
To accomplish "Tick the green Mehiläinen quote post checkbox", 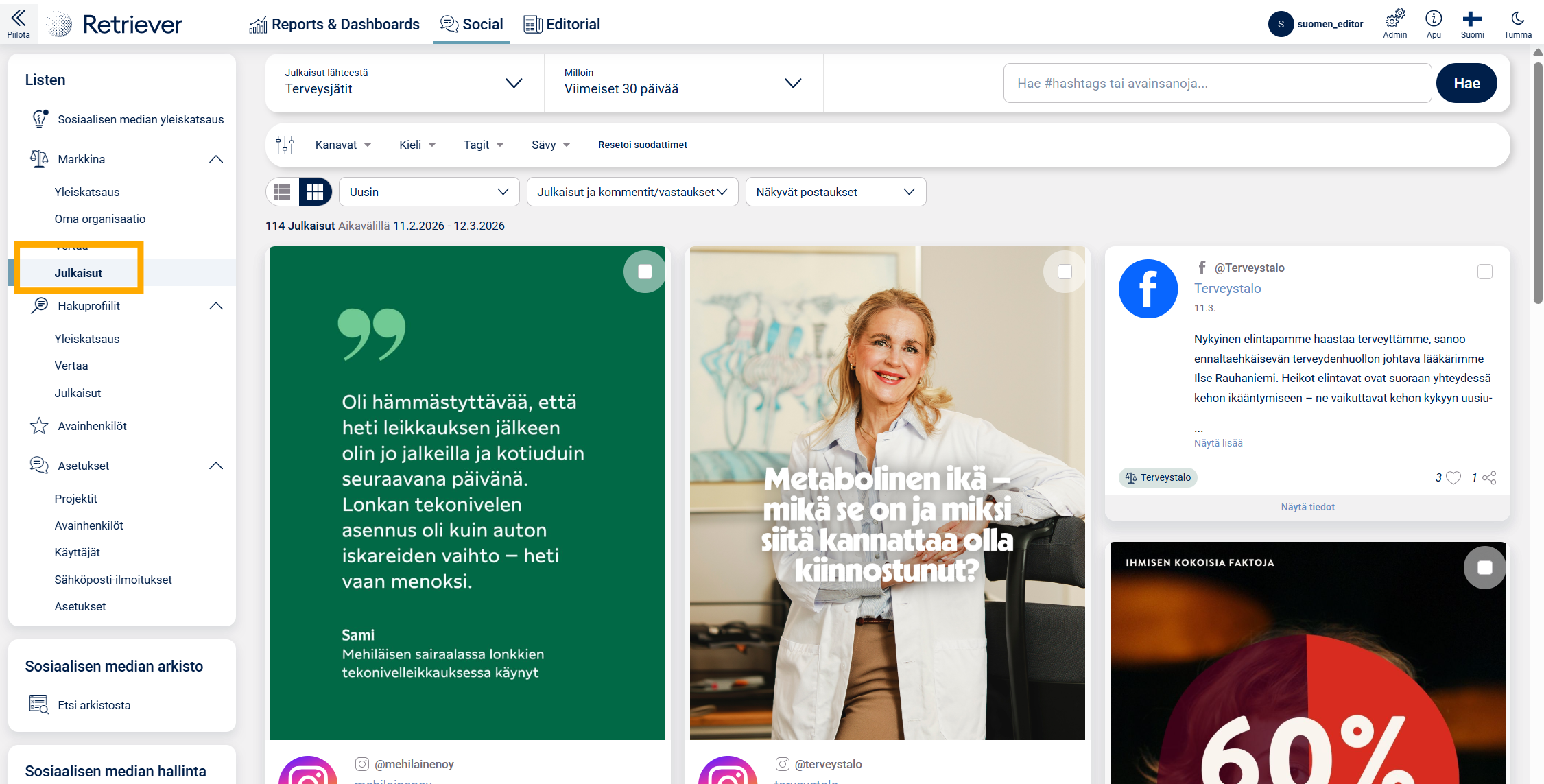I will point(645,272).
